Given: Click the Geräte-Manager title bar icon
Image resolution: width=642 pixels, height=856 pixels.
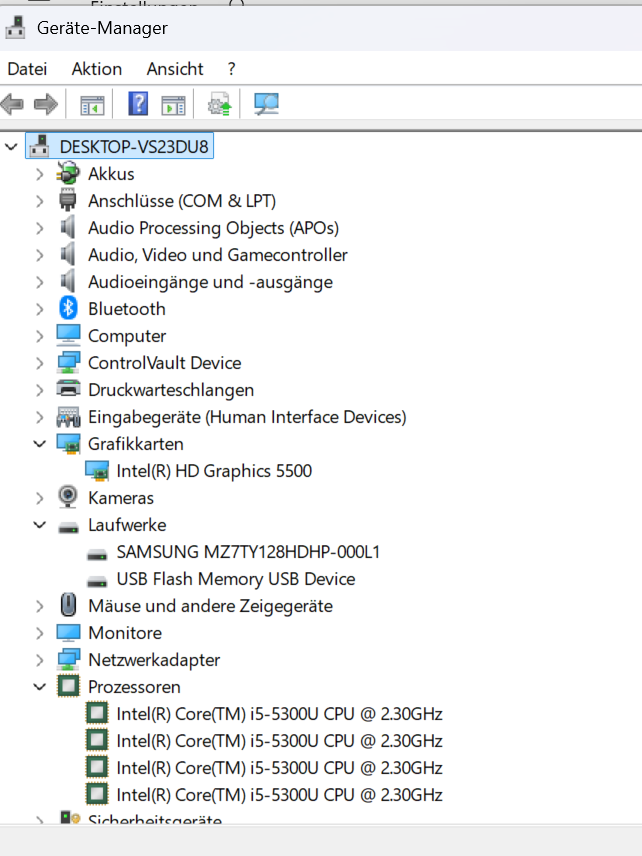Looking at the screenshot, I should click(x=15, y=28).
